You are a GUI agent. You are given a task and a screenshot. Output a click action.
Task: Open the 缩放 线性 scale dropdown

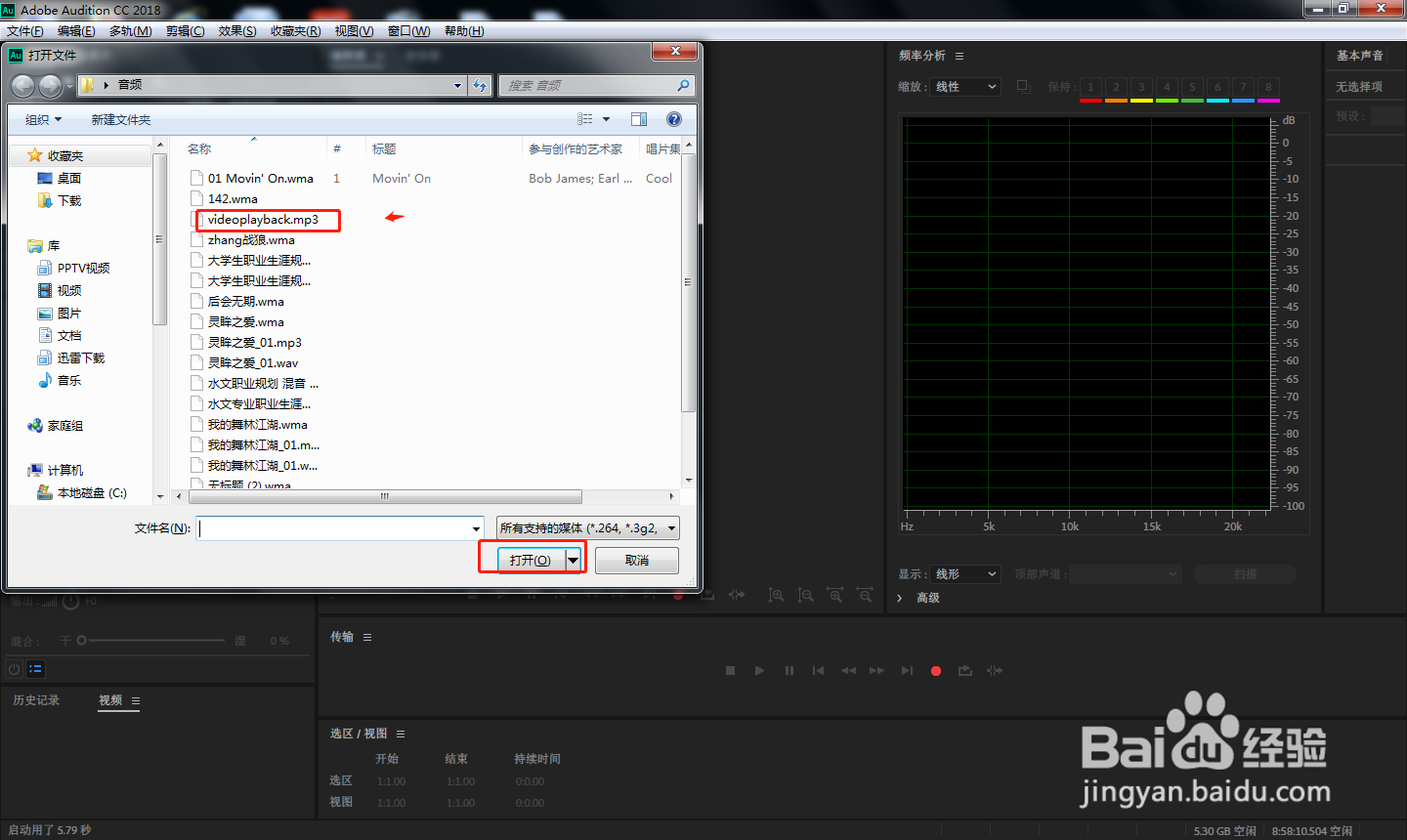[965, 87]
